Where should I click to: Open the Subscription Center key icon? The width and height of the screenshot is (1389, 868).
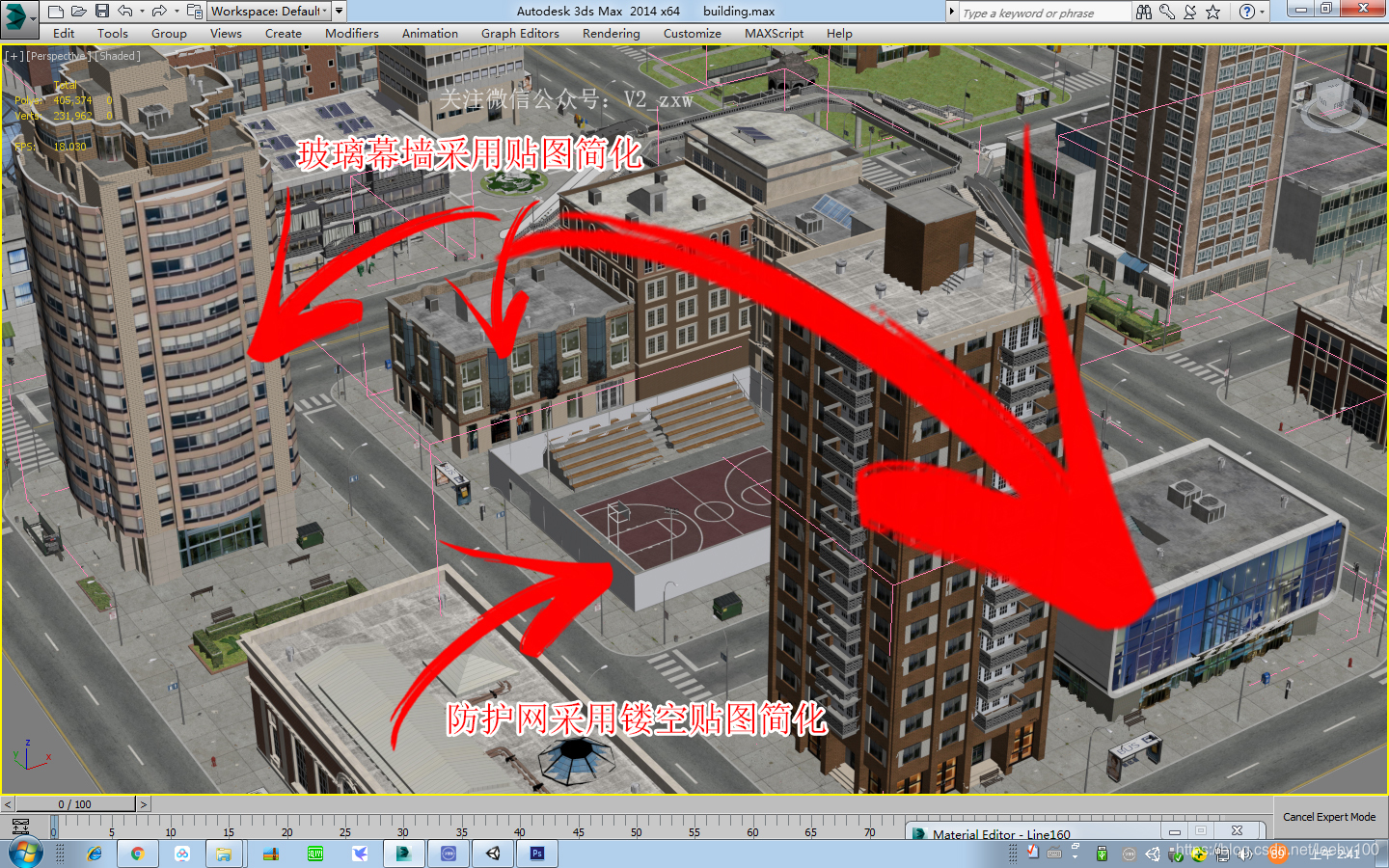point(1166,13)
